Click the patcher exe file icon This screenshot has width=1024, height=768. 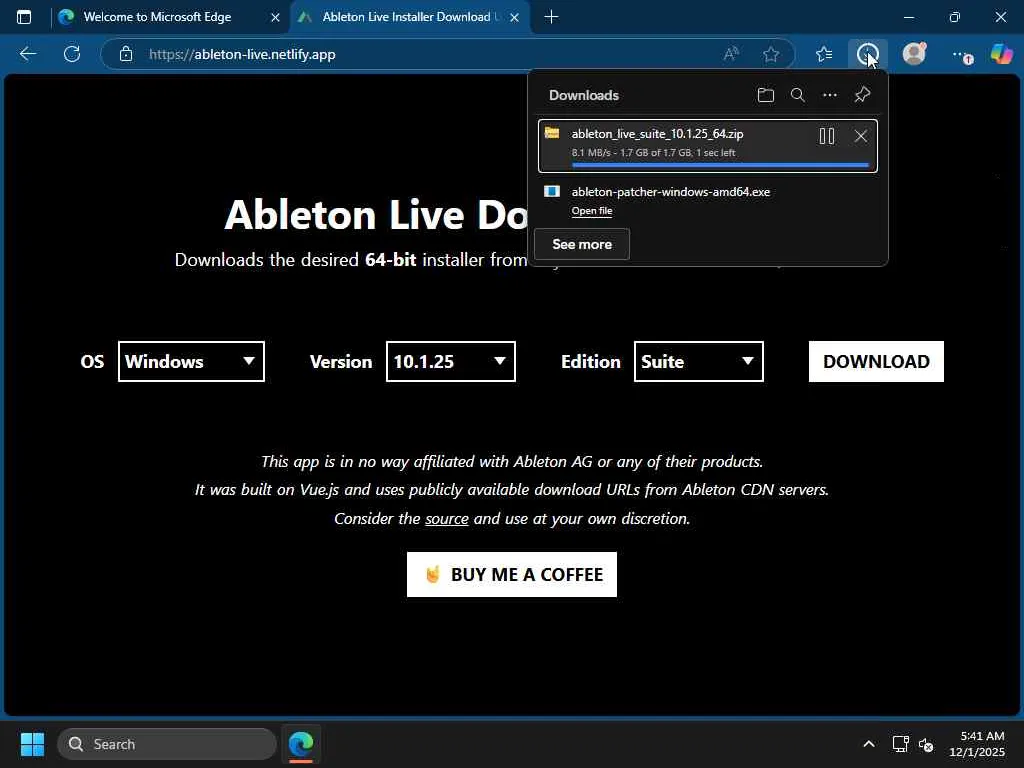[x=552, y=191]
